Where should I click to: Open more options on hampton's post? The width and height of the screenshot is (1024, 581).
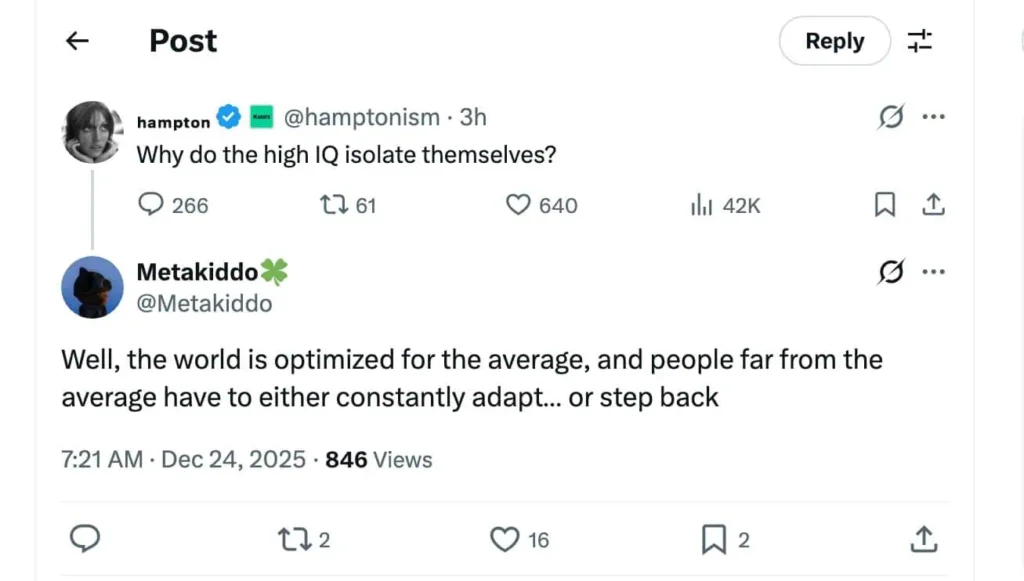(x=934, y=116)
